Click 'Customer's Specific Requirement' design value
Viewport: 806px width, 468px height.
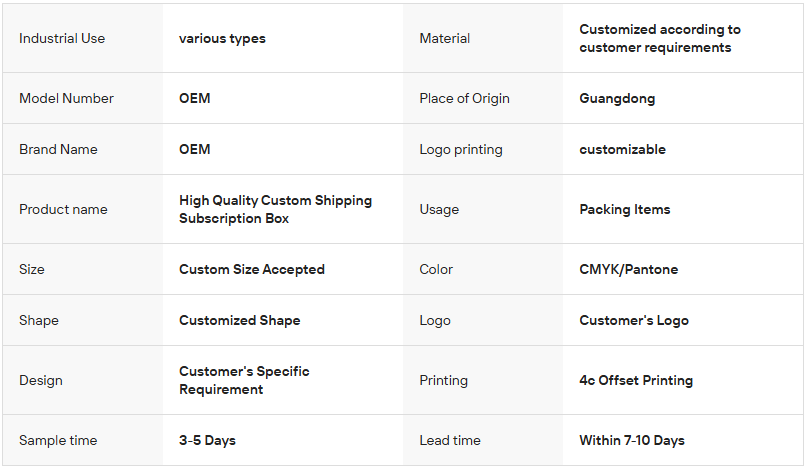coord(244,381)
